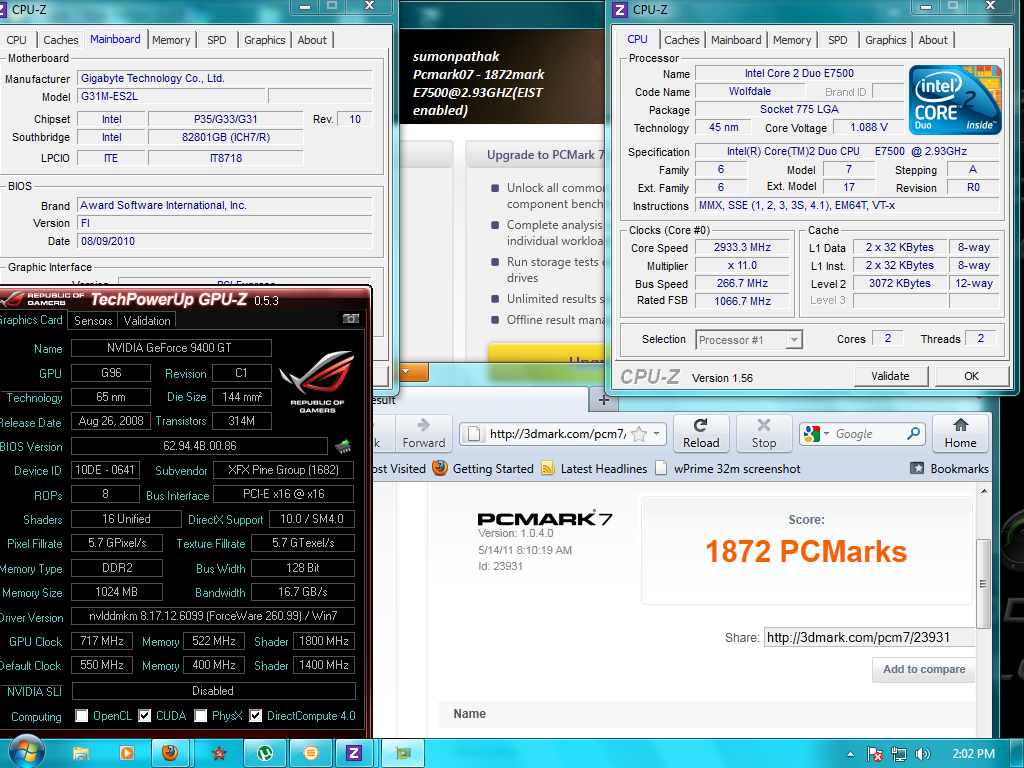Switch to GPU-Z taskbar icon
The height and width of the screenshot is (768, 1024).
tap(404, 753)
